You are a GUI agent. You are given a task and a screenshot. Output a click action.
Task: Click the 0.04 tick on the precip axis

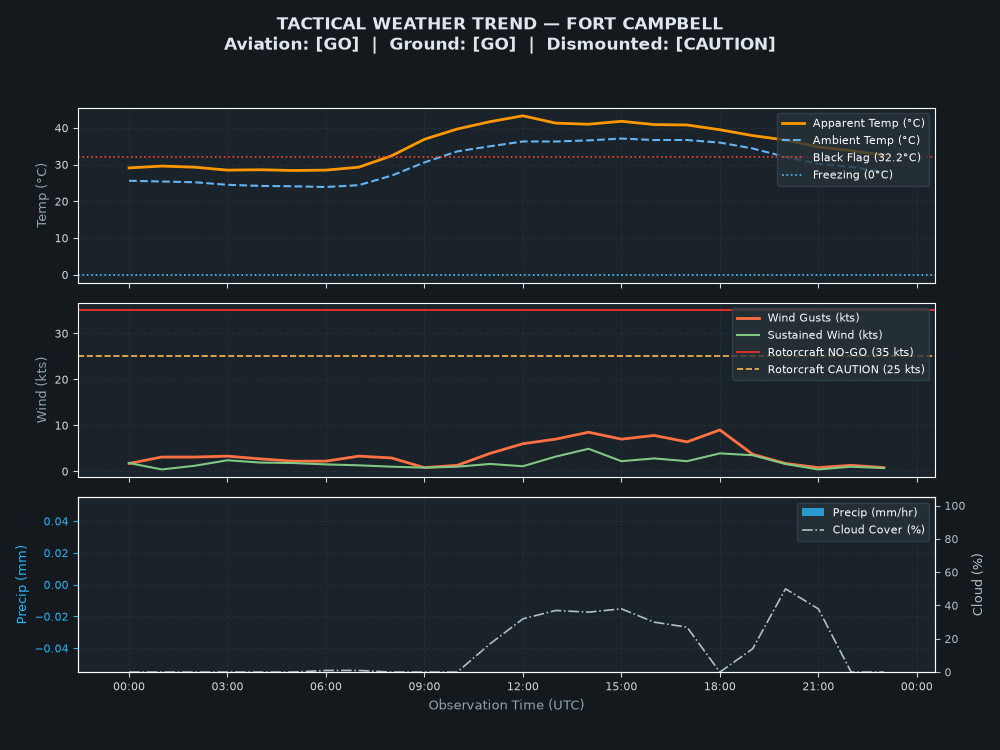56,521
